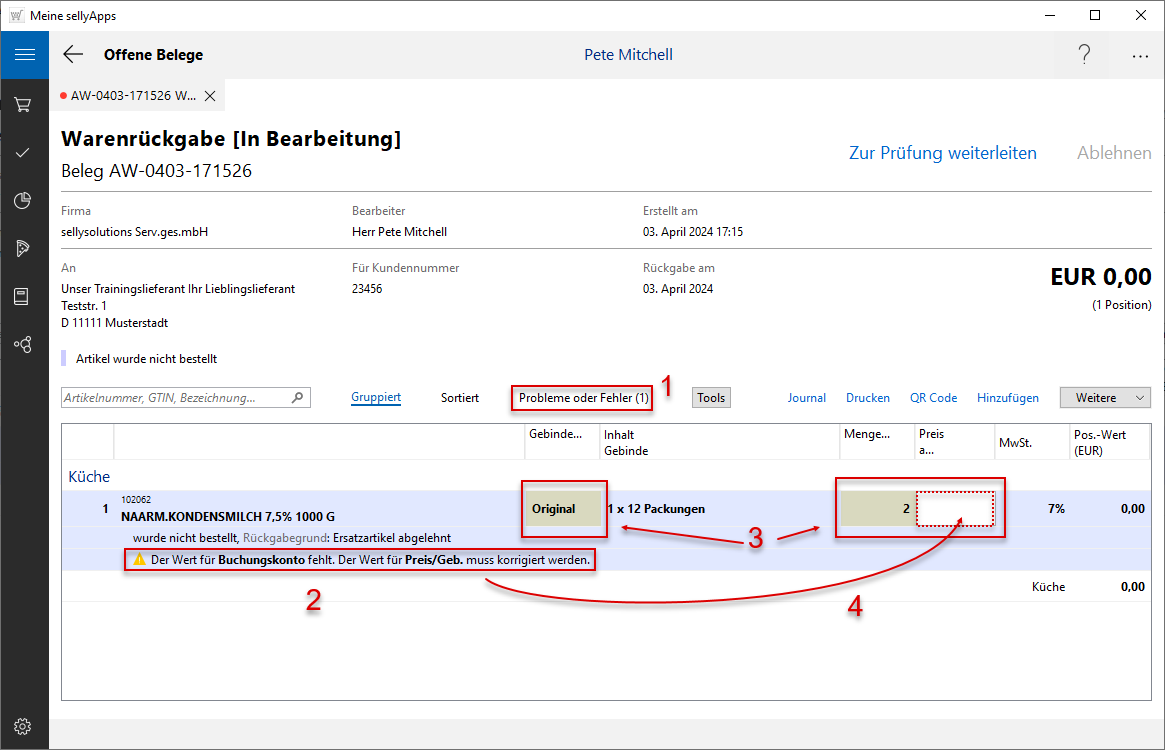The width and height of the screenshot is (1165, 750).
Task: Switch to Sortiert view
Action: [x=460, y=398]
